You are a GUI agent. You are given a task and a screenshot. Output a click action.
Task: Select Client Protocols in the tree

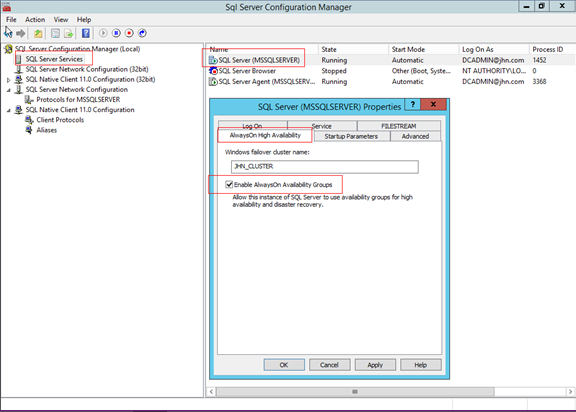(x=60, y=120)
